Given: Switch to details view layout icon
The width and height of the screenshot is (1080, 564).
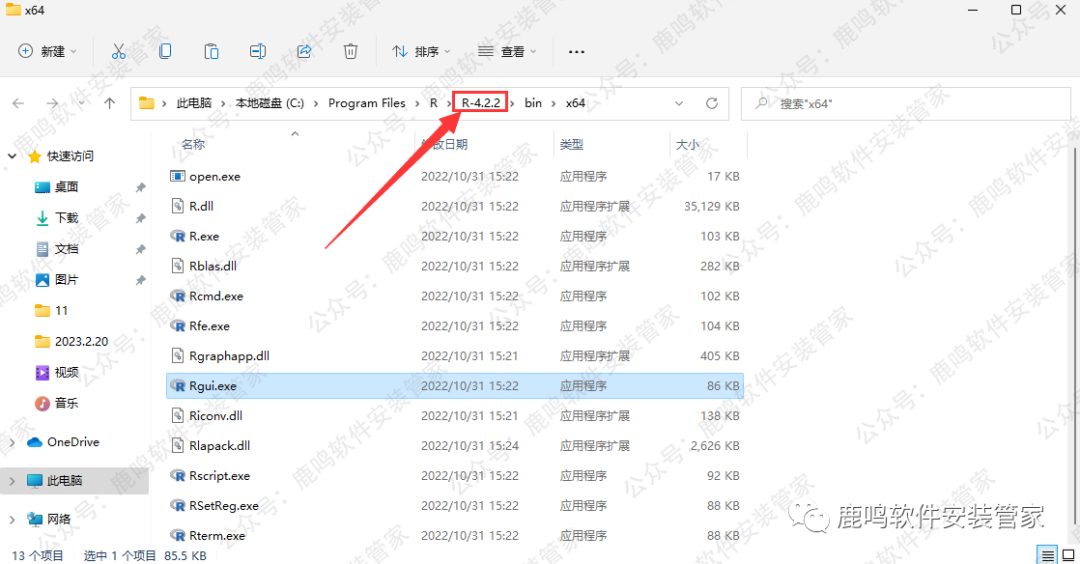Looking at the screenshot, I should (1046, 555).
